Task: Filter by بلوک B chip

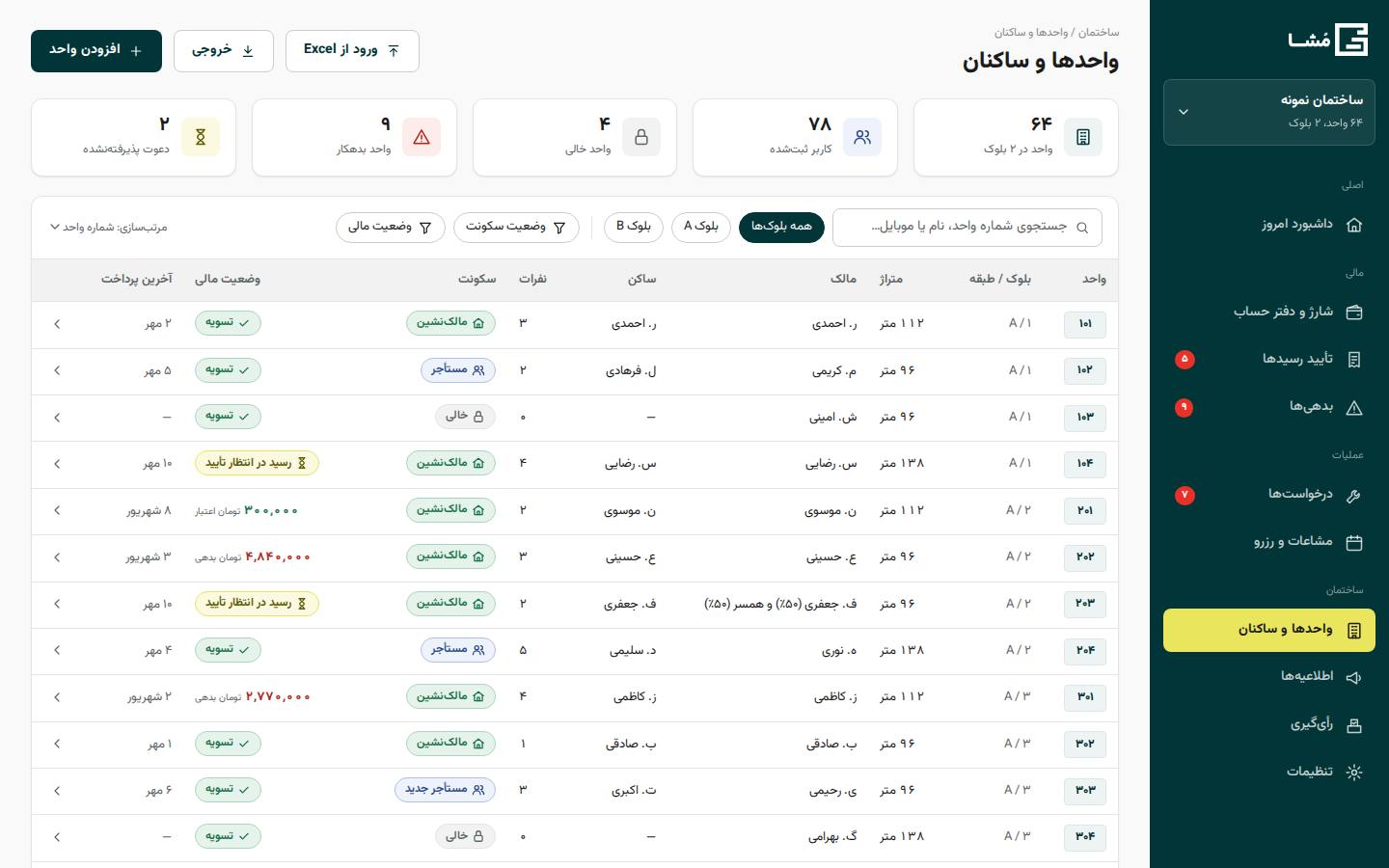Action: click(x=634, y=227)
